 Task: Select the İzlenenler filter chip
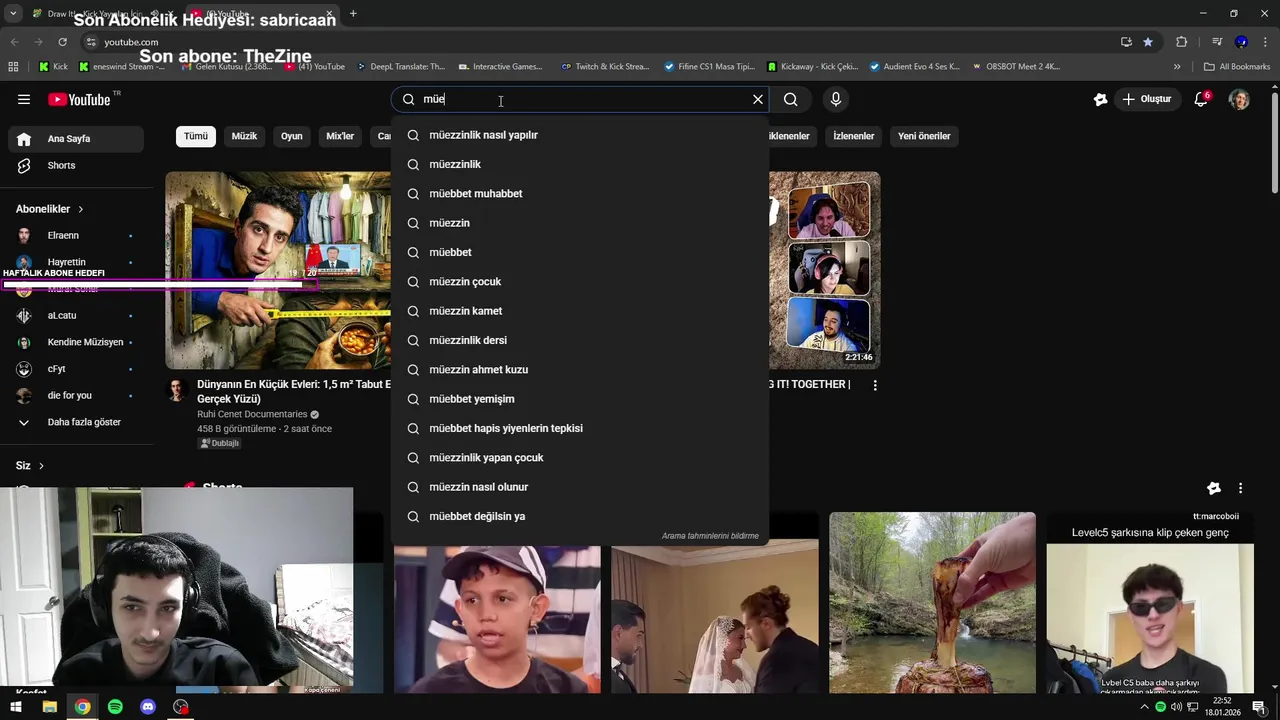click(854, 136)
